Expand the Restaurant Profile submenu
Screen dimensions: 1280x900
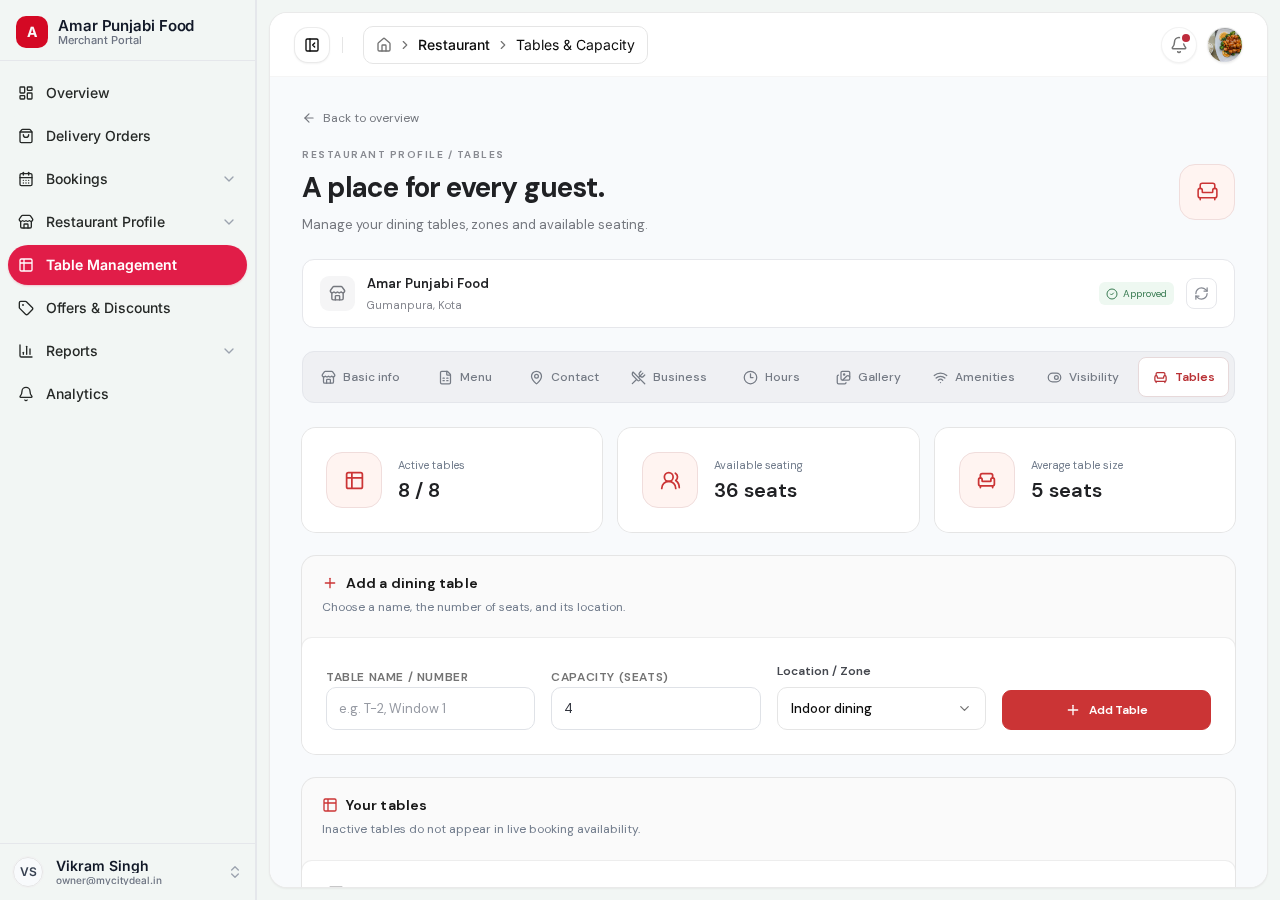(128, 222)
